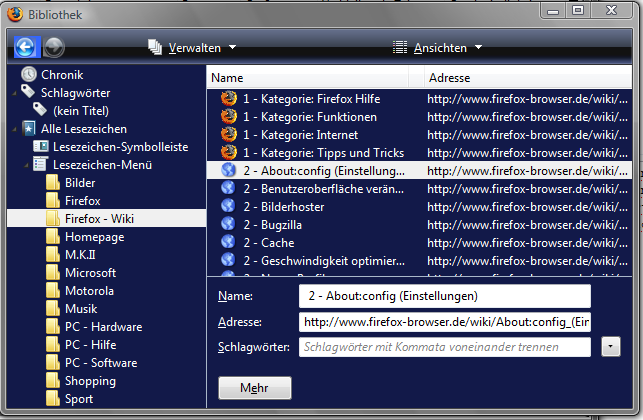Click the blue Back arrow button
The height and width of the screenshot is (420, 643).
pyautogui.click(x=25, y=47)
